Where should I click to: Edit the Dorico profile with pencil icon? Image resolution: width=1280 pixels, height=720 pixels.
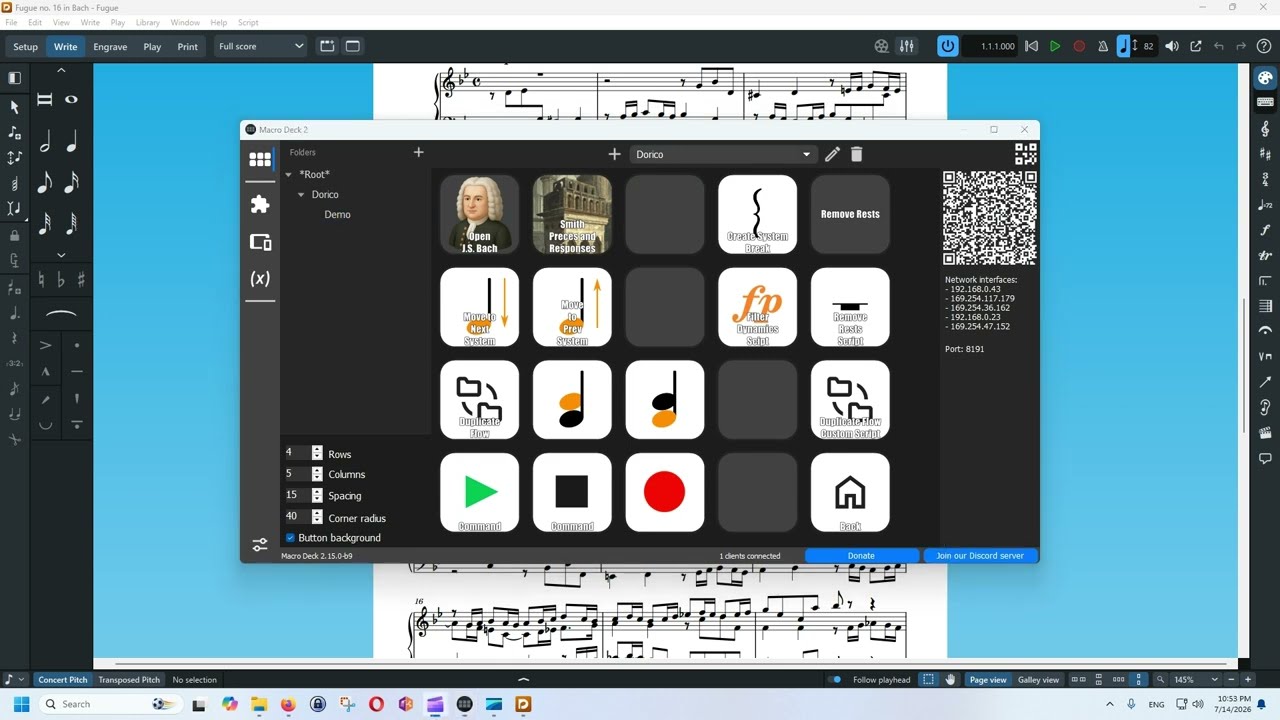[x=832, y=154]
